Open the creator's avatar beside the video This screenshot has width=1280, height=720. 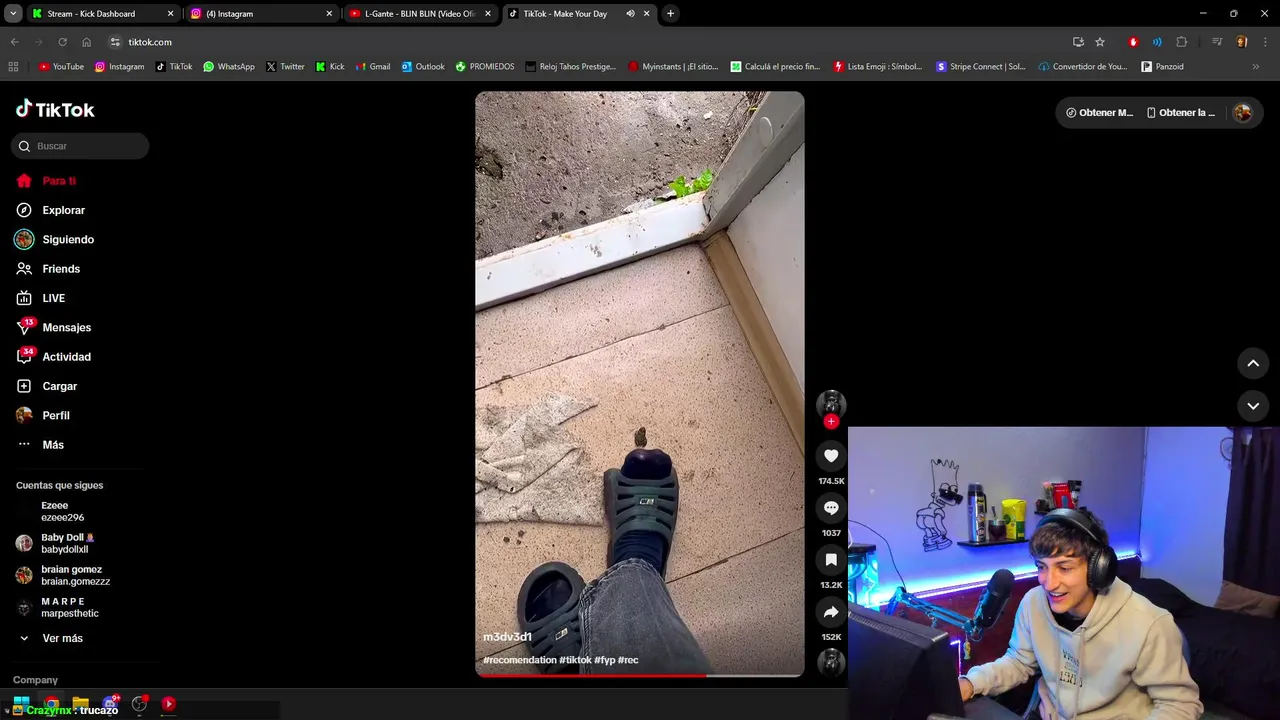pyautogui.click(x=831, y=403)
